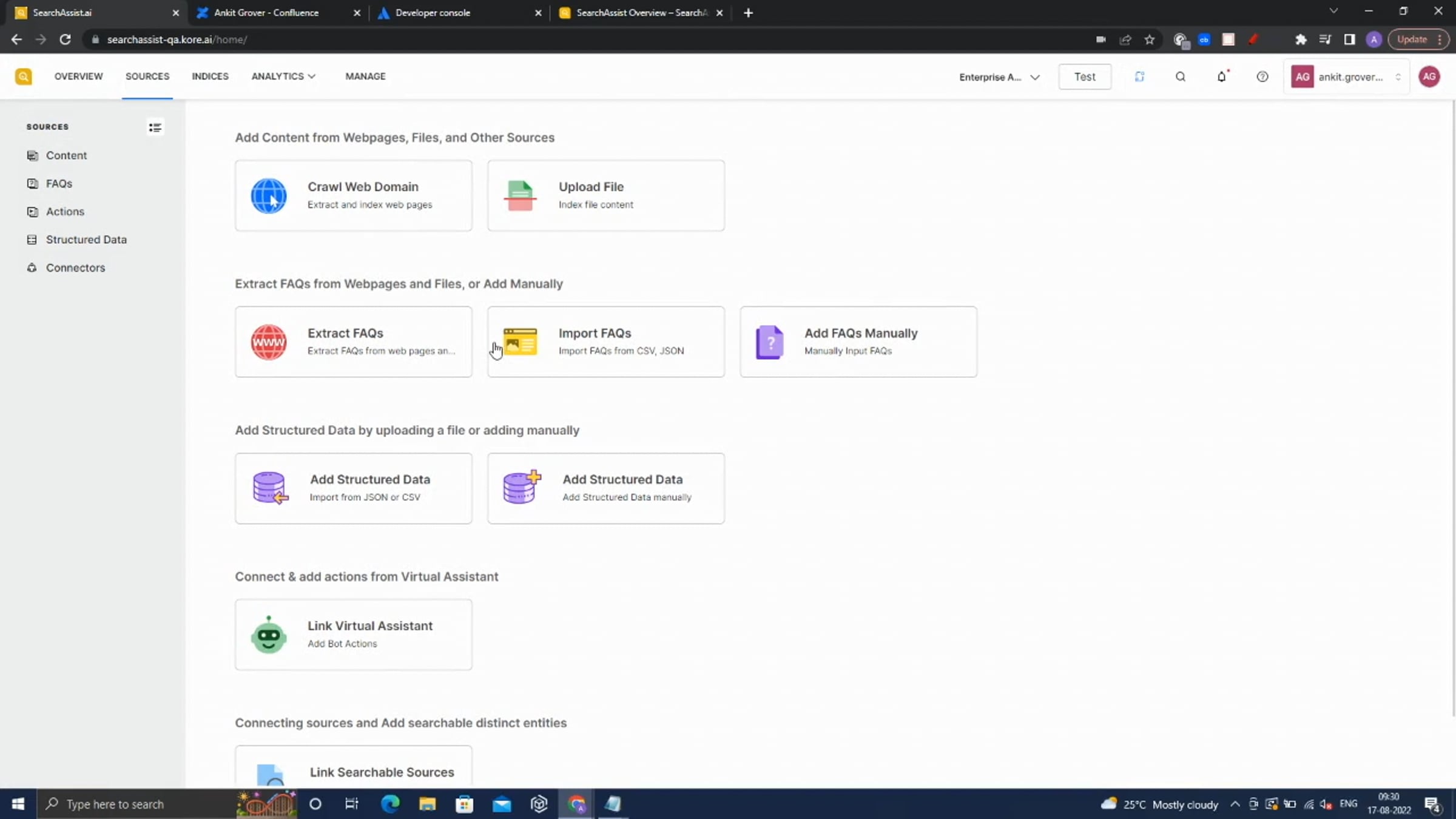
Task: Open the notifications bell icon
Action: point(1222,76)
